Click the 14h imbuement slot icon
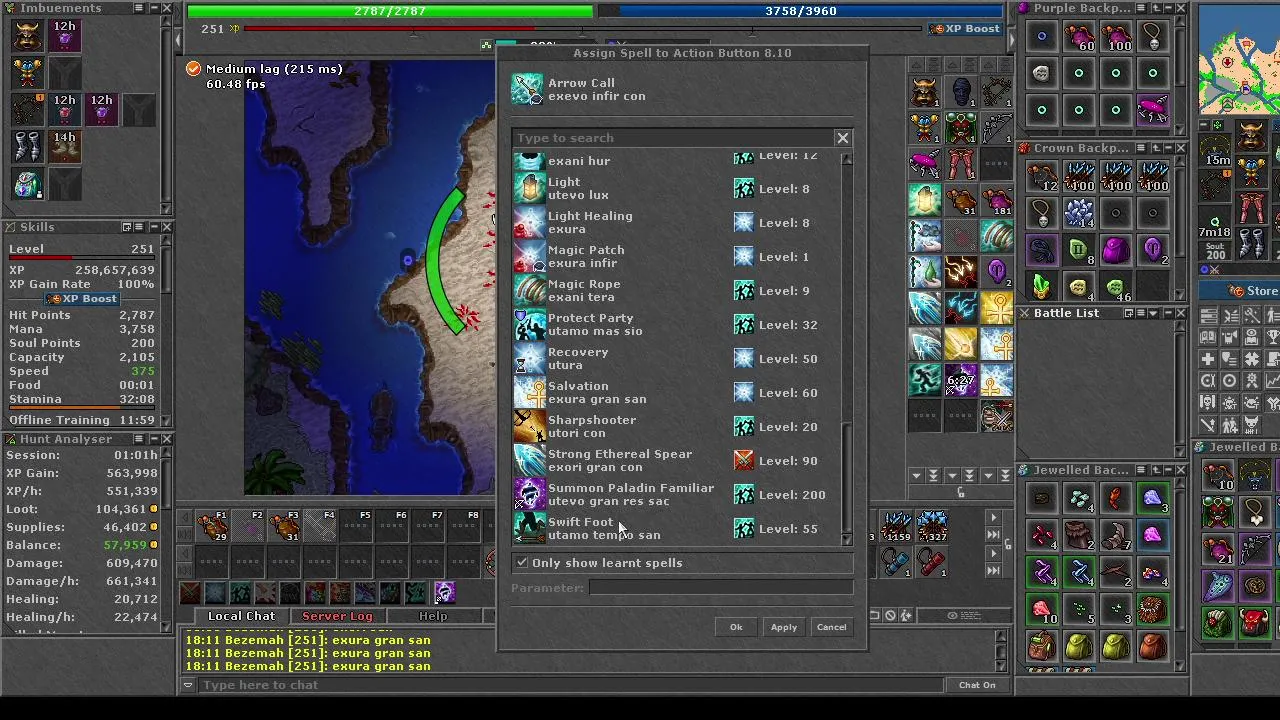 click(65, 147)
